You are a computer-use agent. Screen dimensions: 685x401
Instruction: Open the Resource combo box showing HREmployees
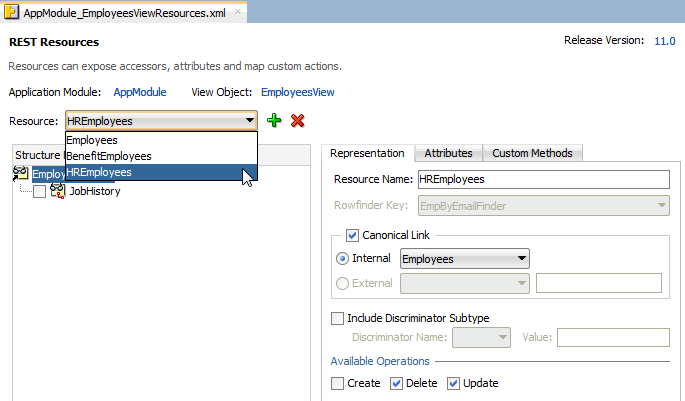pos(161,121)
